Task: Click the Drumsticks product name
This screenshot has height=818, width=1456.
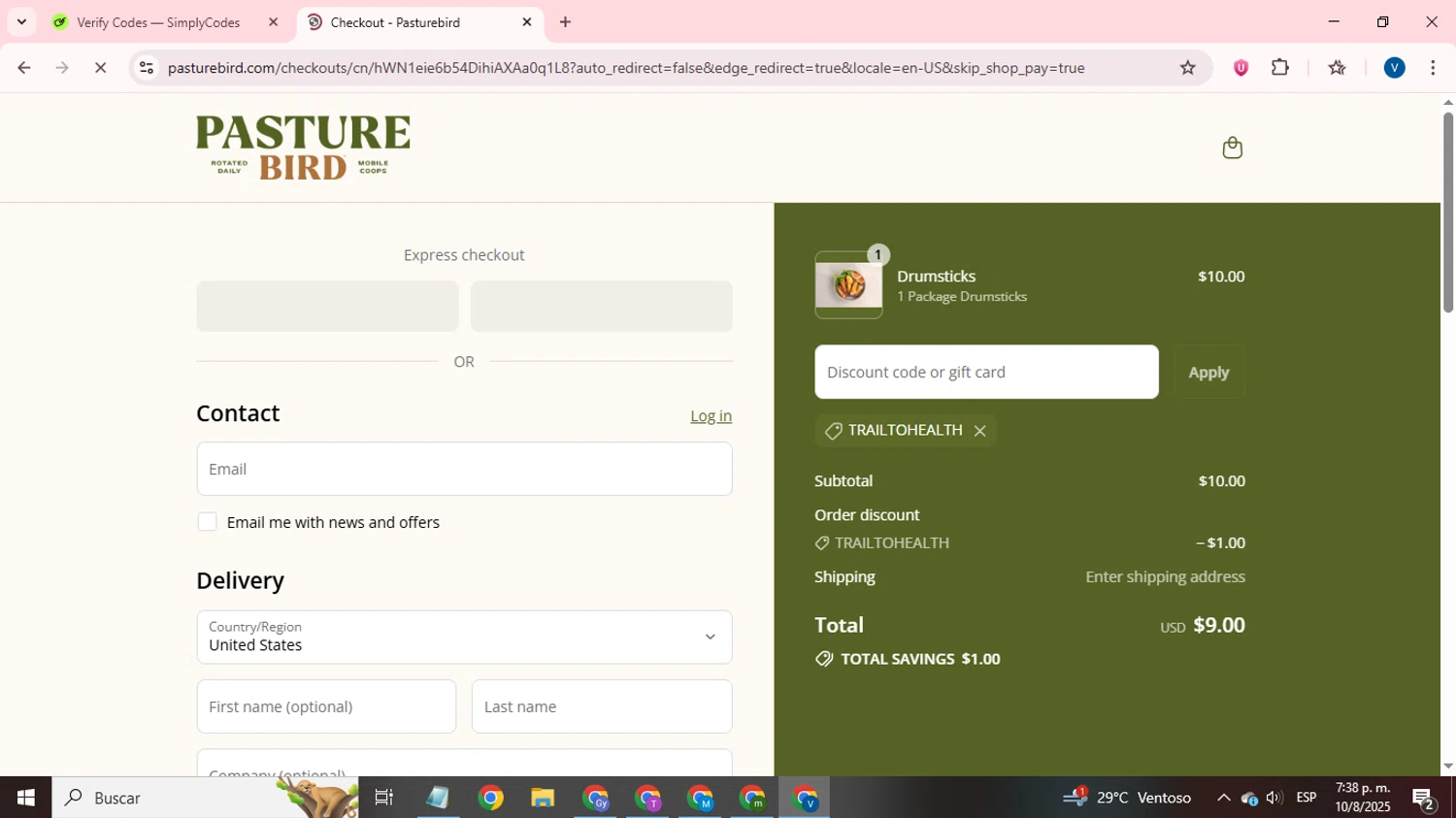Action: coord(937,277)
